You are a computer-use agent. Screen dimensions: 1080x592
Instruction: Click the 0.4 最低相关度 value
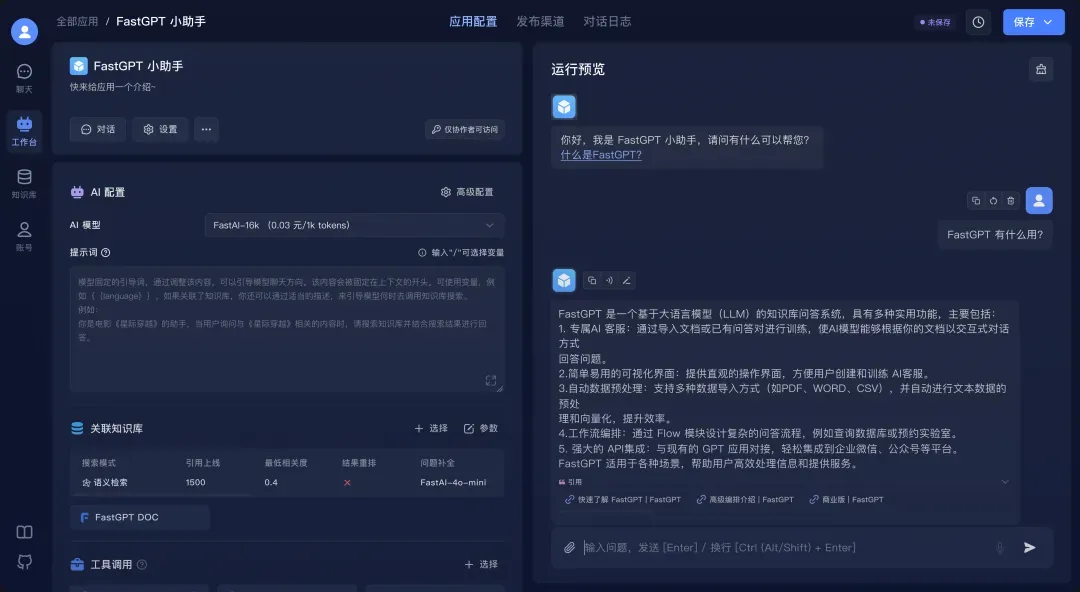[x=271, y=482]
